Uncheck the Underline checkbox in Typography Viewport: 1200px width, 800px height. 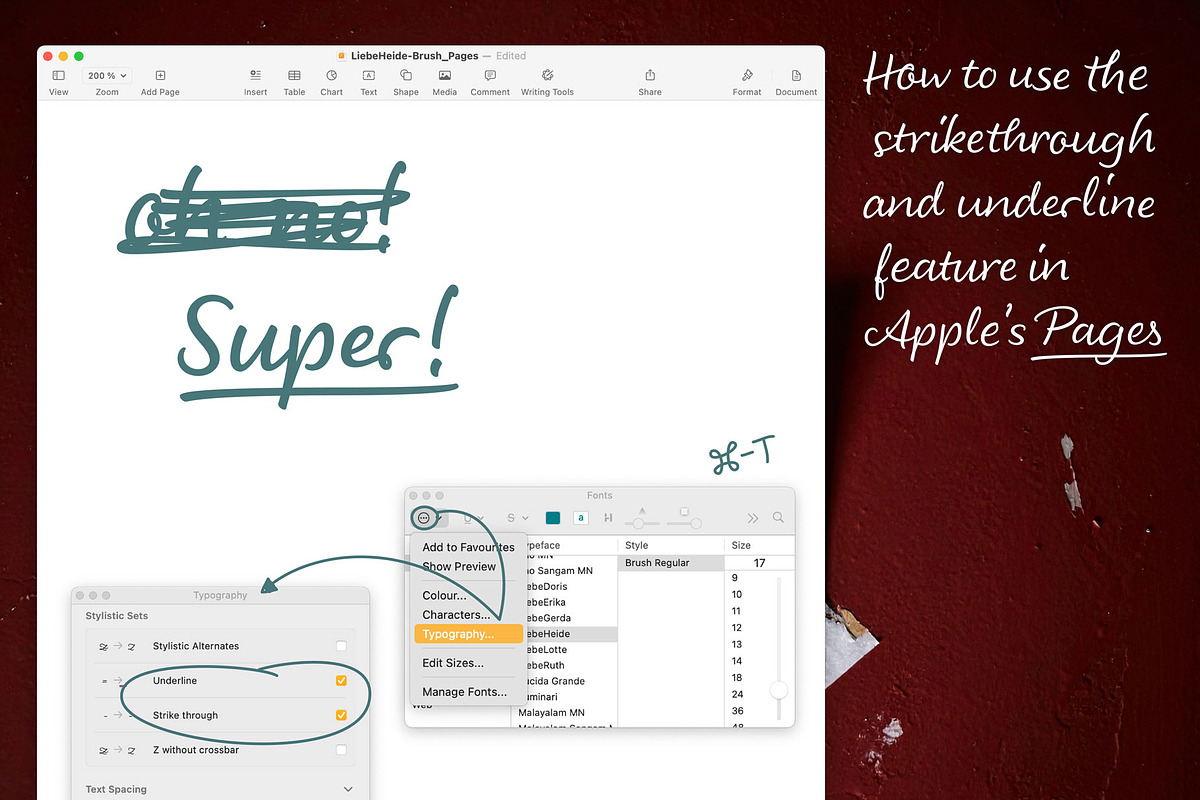click(341, 681)
